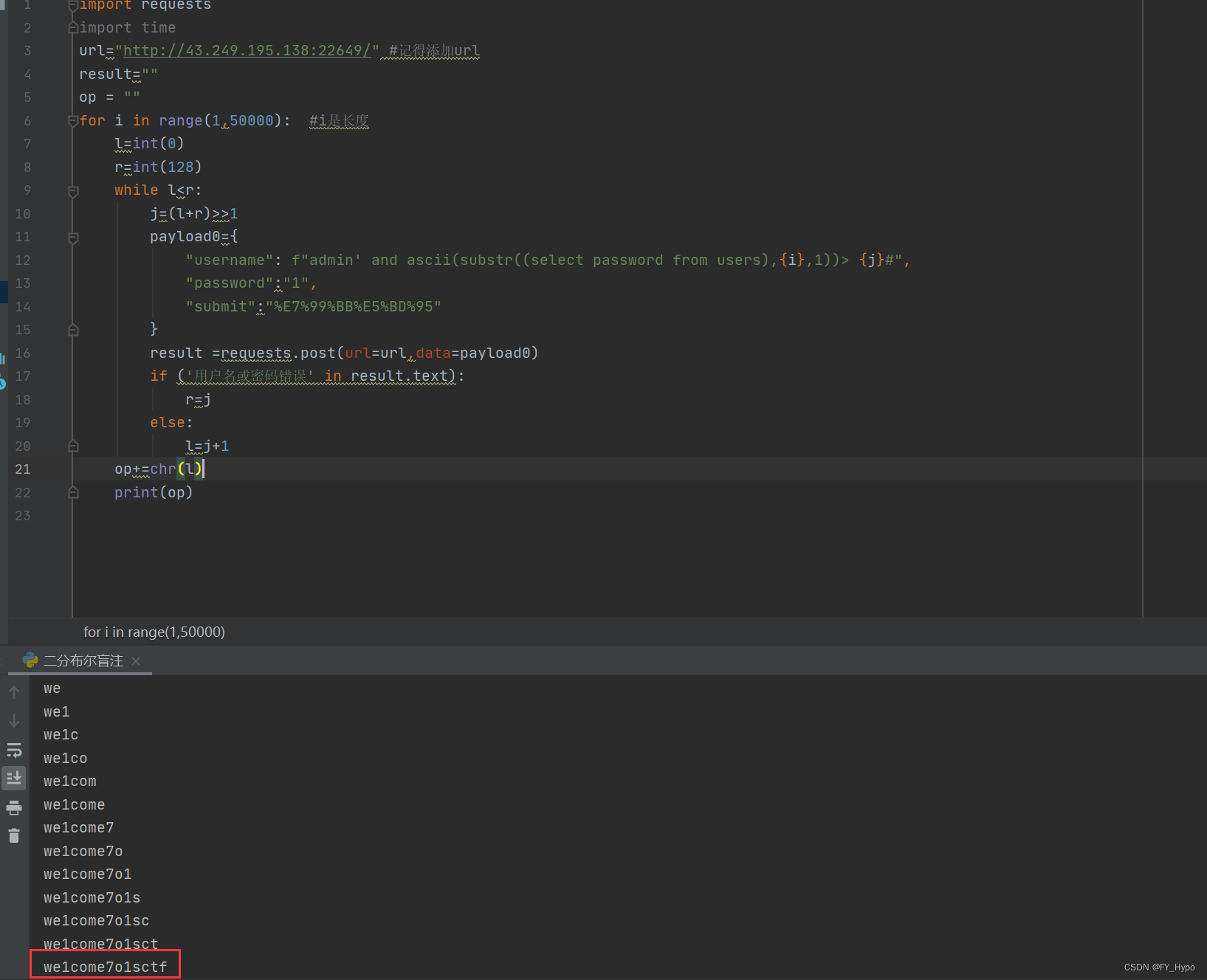Click the console output line 'we1come7o'
This screenshot has width=1207, height=980.
point(83,851)
